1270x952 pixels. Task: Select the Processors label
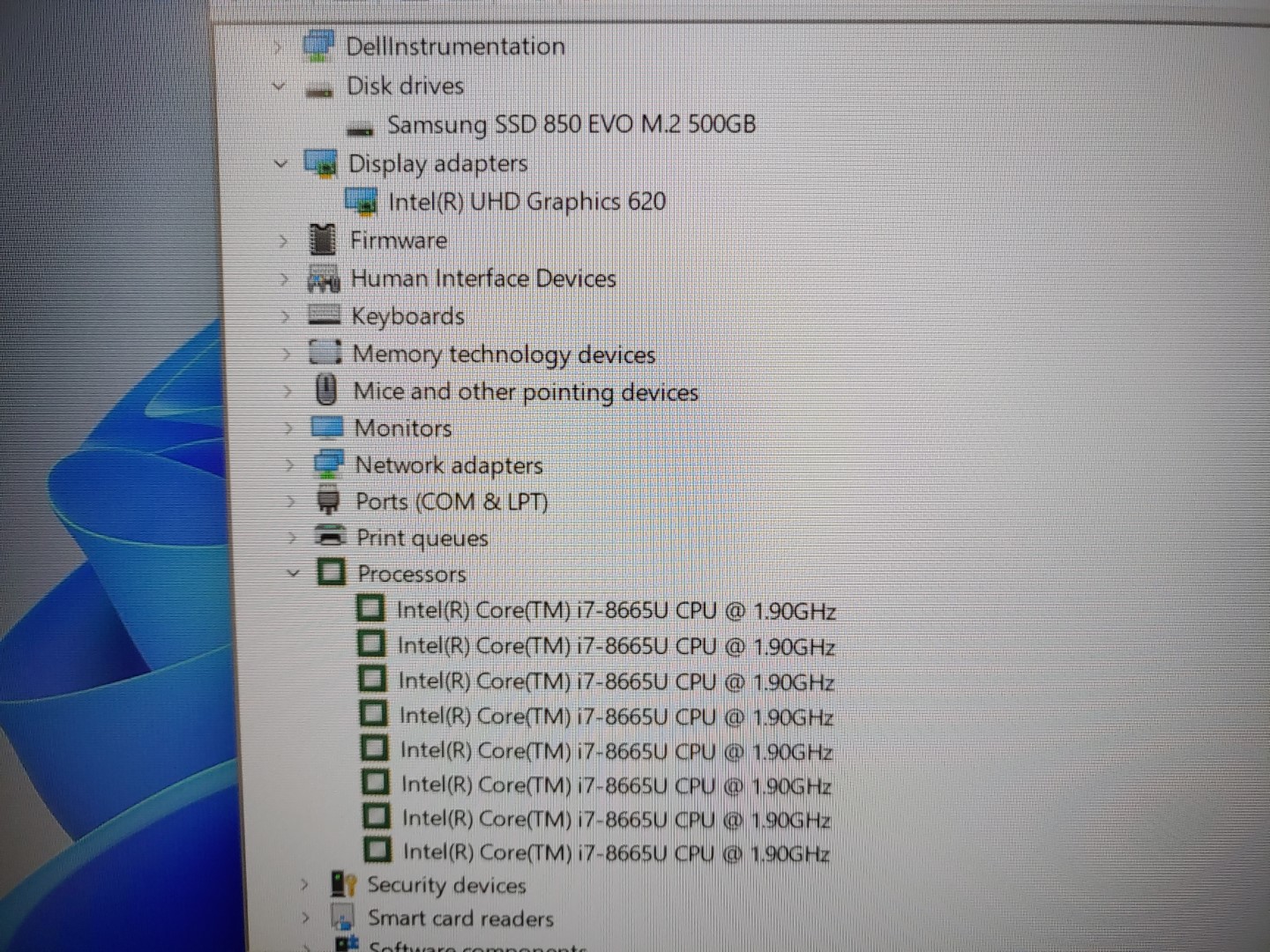[412, 574]
